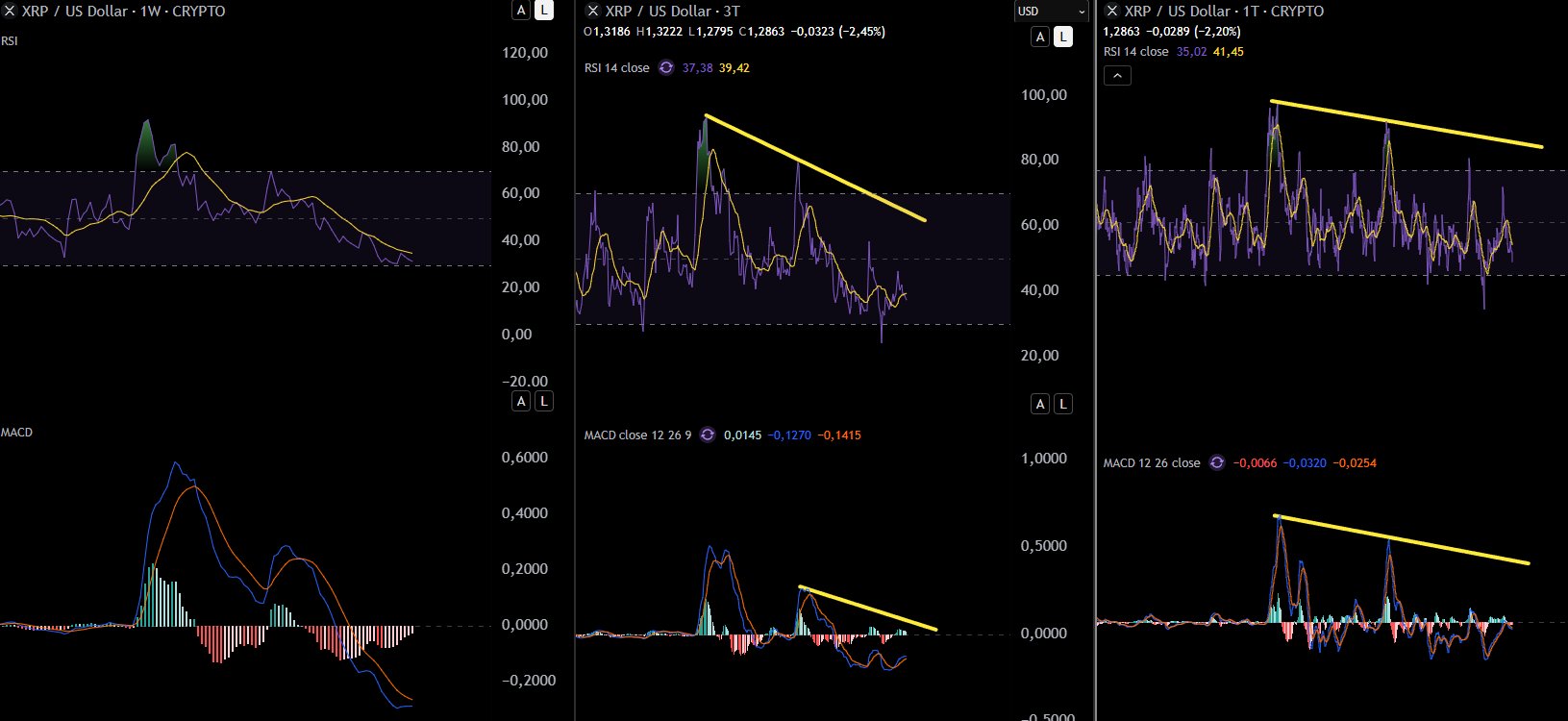Screen dimensions: 1568x721
Task: Click refresh icon beside MACD 12 26 close
Action: (1217, 462)
